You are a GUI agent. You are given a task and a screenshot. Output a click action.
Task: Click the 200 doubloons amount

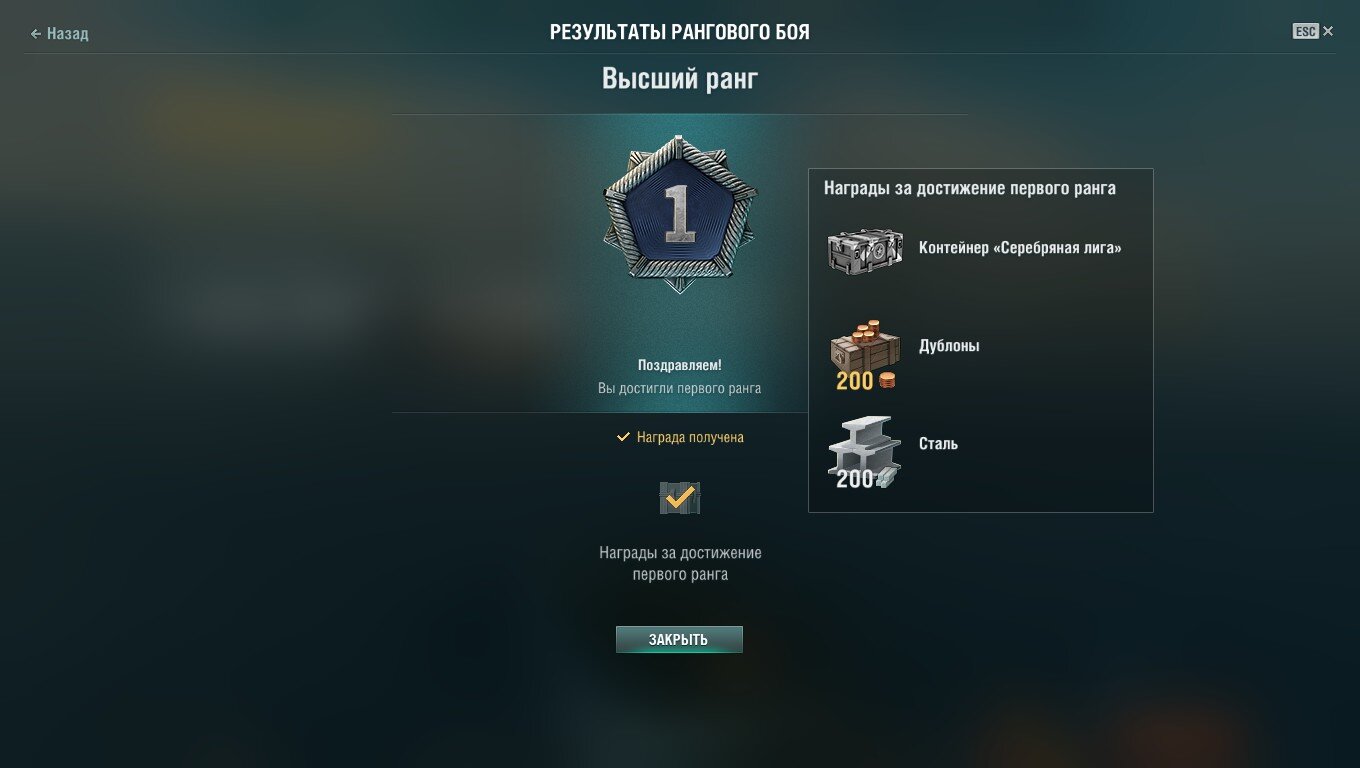855,381
